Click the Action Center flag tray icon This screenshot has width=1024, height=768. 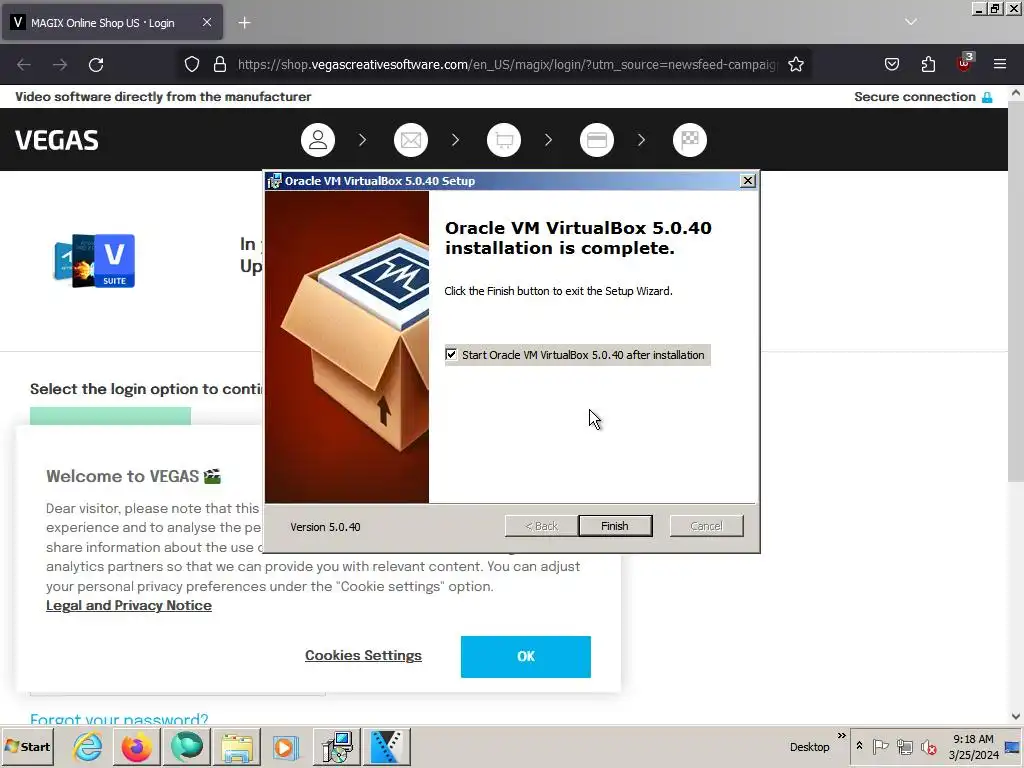[x=880, y=746]
